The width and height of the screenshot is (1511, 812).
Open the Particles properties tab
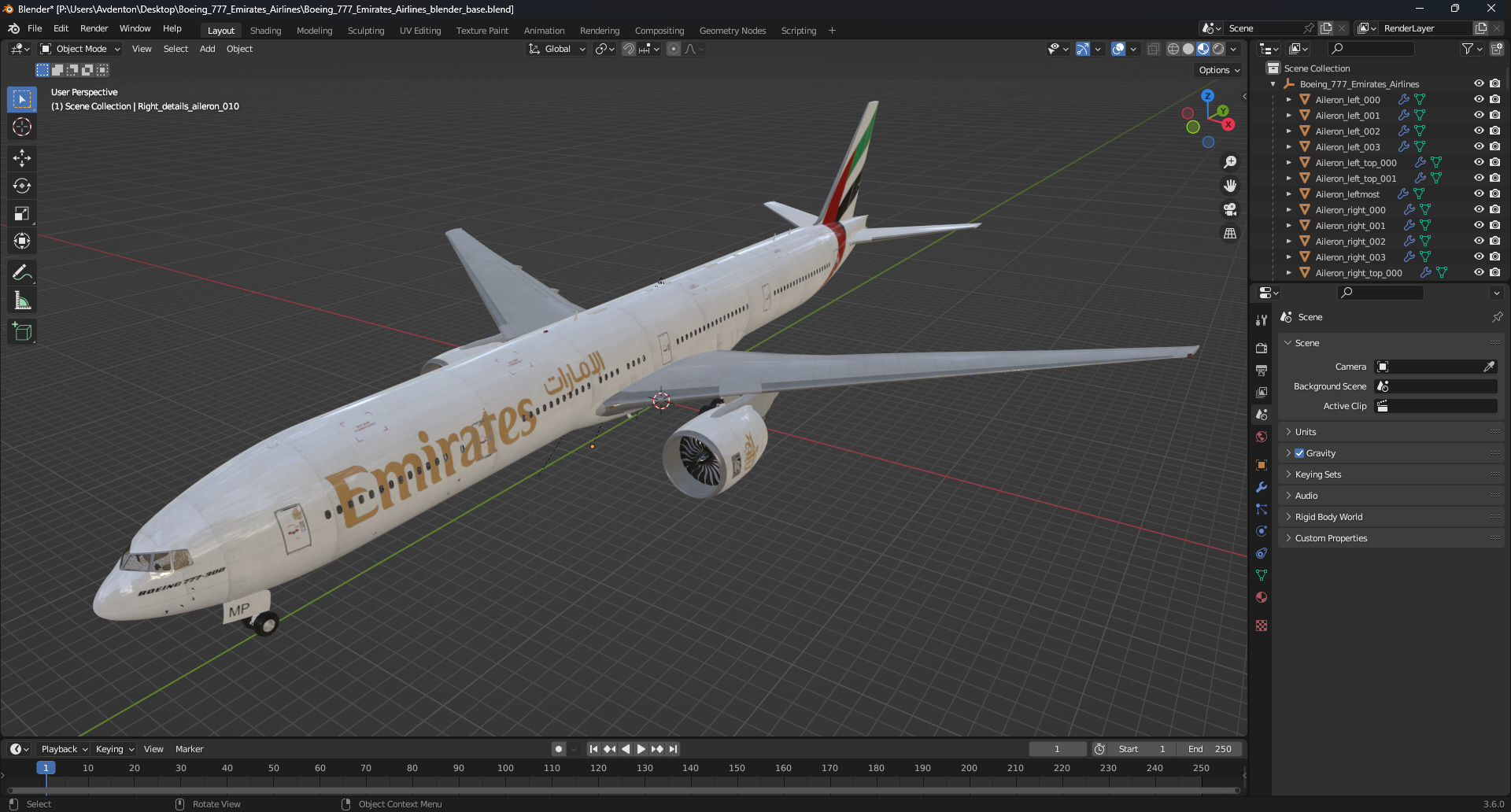1262,509
